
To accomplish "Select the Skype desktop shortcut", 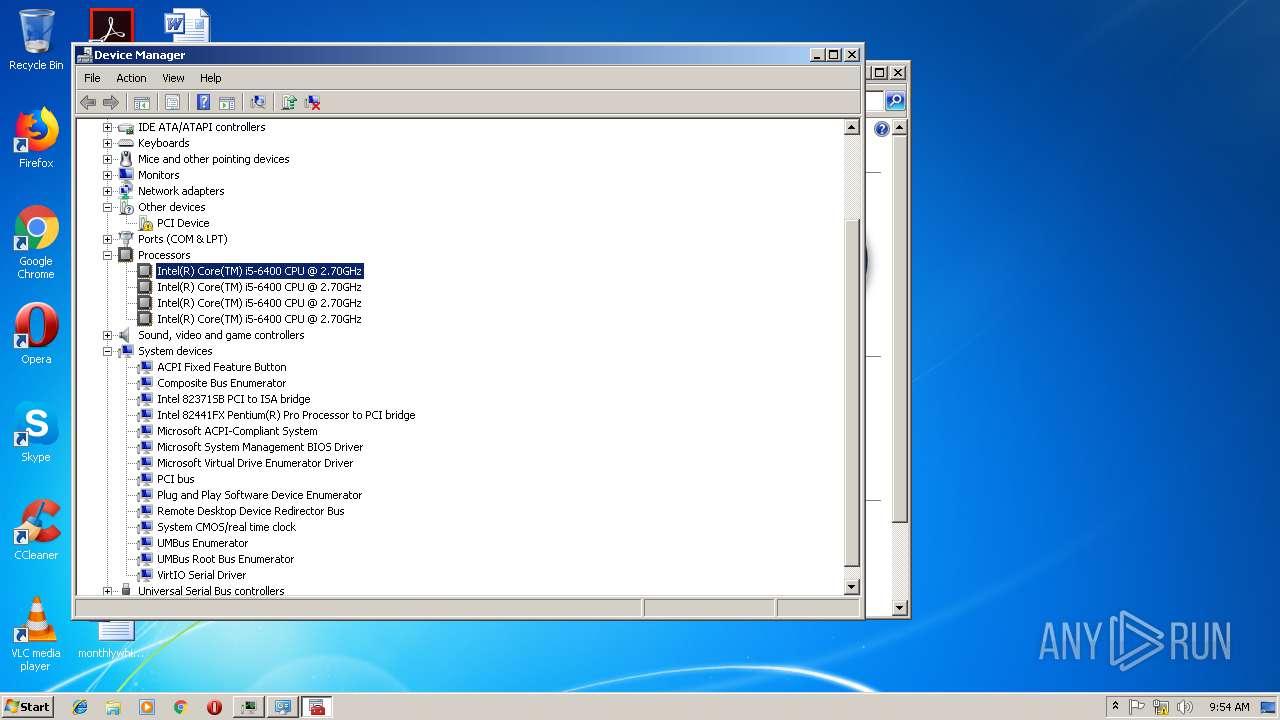I will 36,432.
